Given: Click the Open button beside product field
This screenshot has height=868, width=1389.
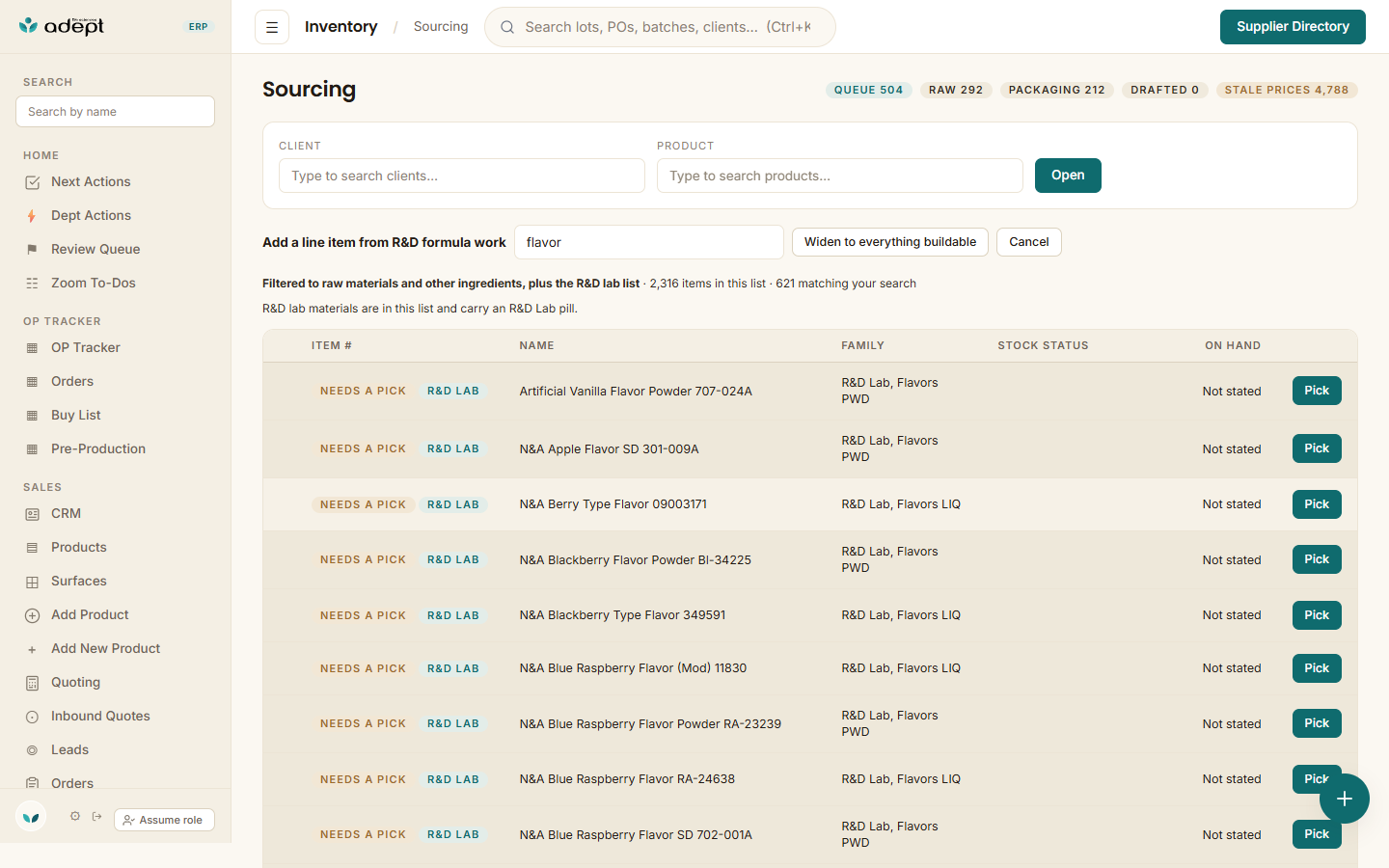Looking at the screenshot, I should [1068, 176].
